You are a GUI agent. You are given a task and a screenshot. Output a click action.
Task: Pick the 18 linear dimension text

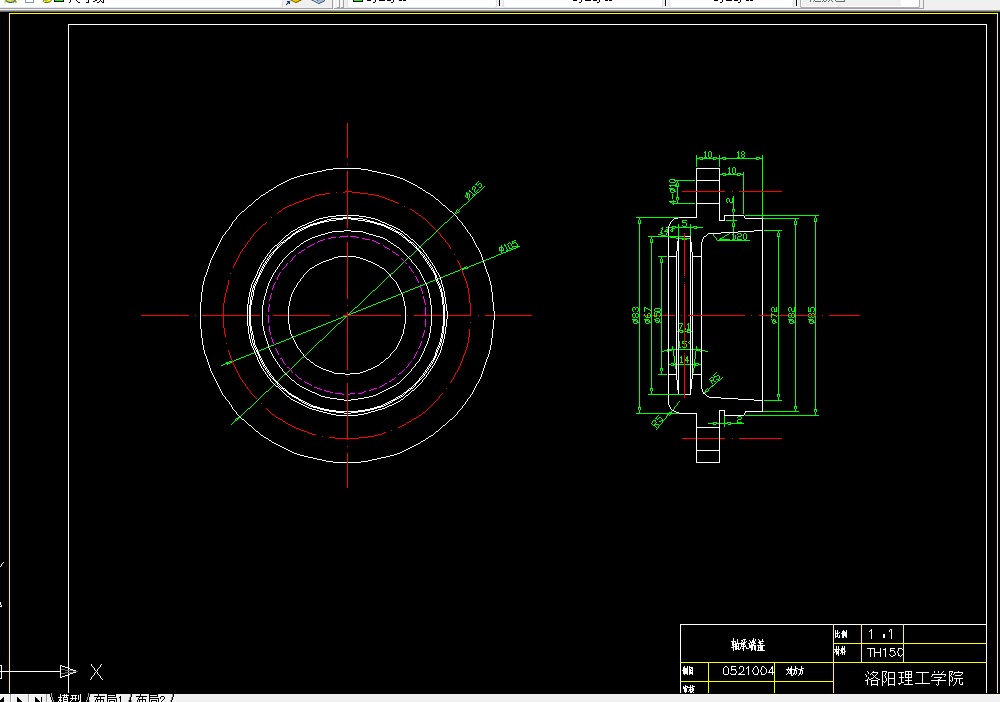coord(740,154)
